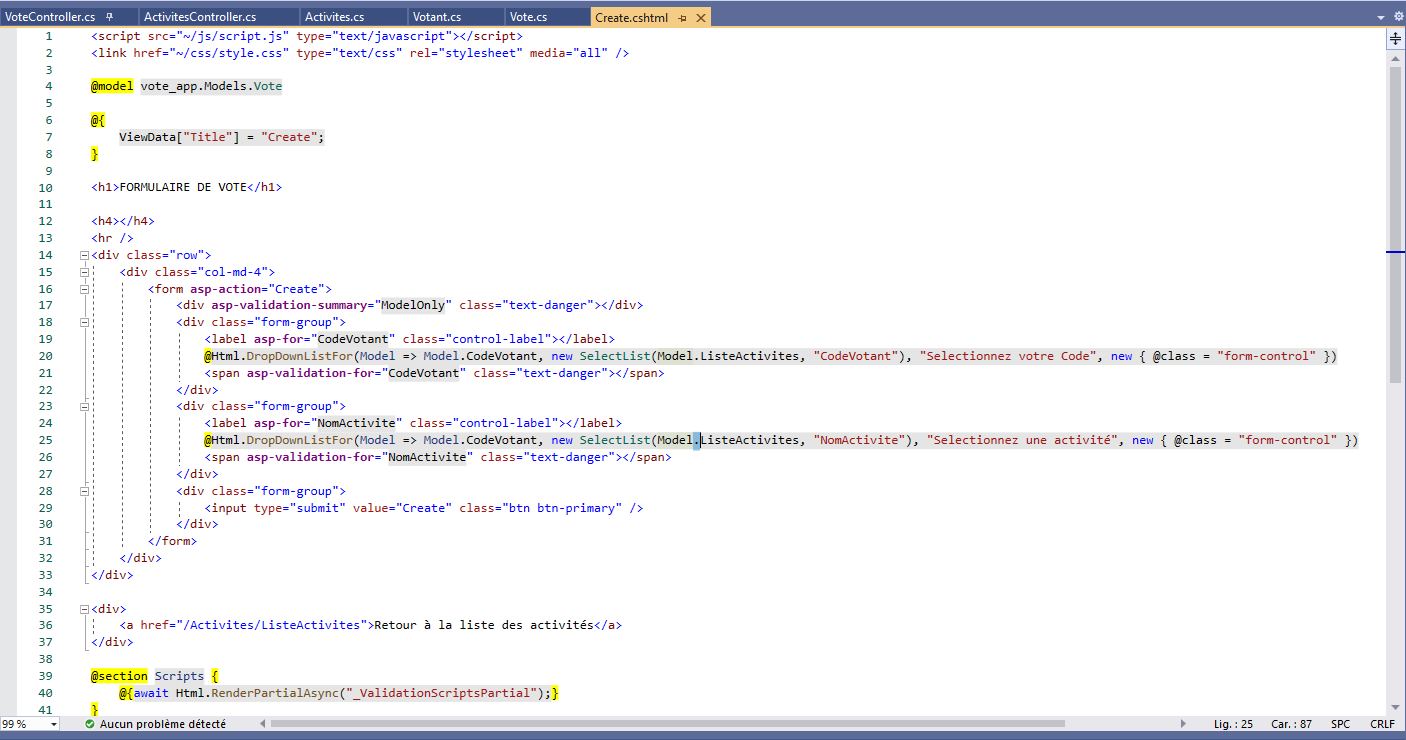Toggle pin on VoteController.cs tab
1406x740 pixels.
pyautogui.click(x=109, y=17)
